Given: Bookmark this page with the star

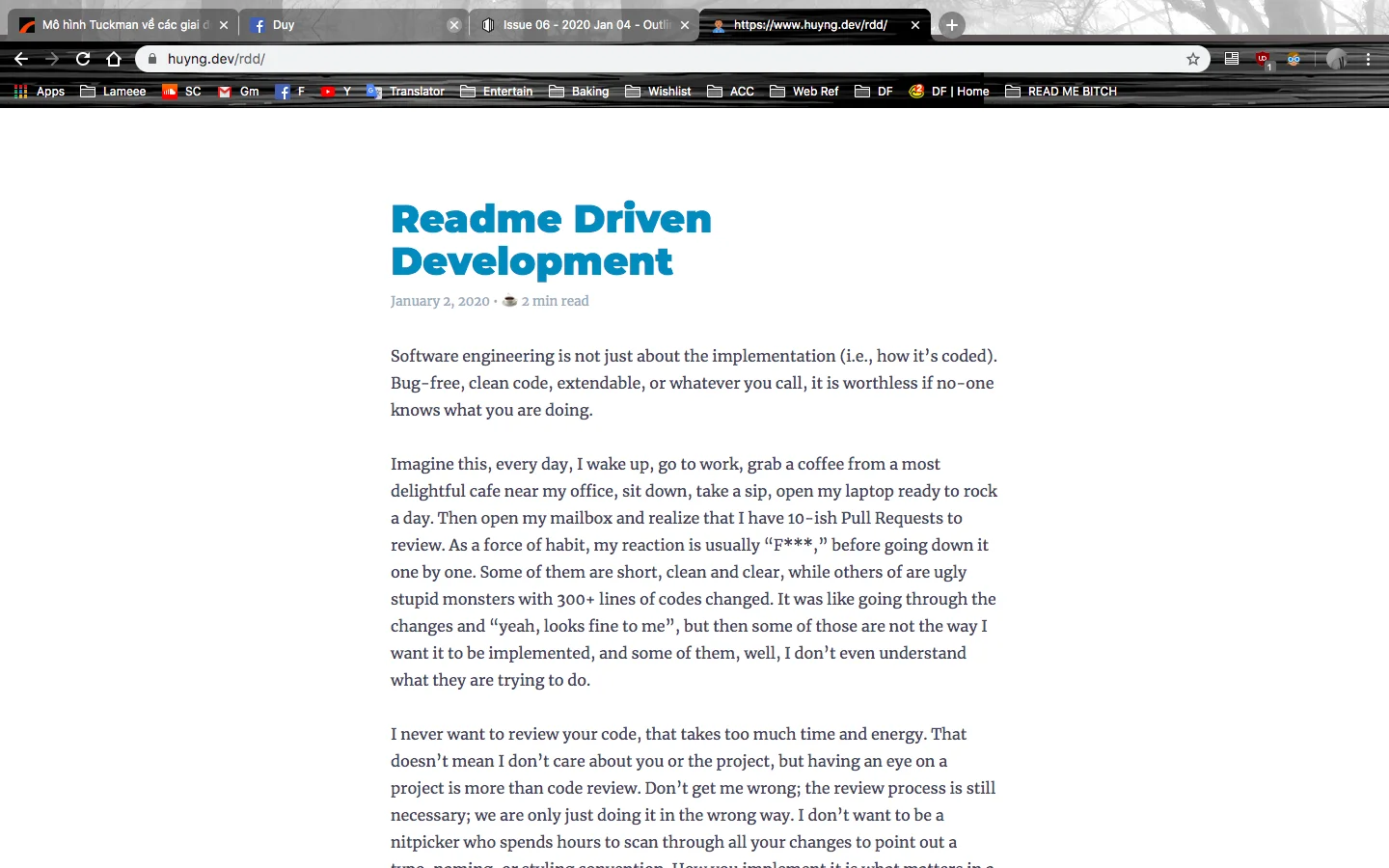Looking at the screenshot, I should coord(1193,59).
